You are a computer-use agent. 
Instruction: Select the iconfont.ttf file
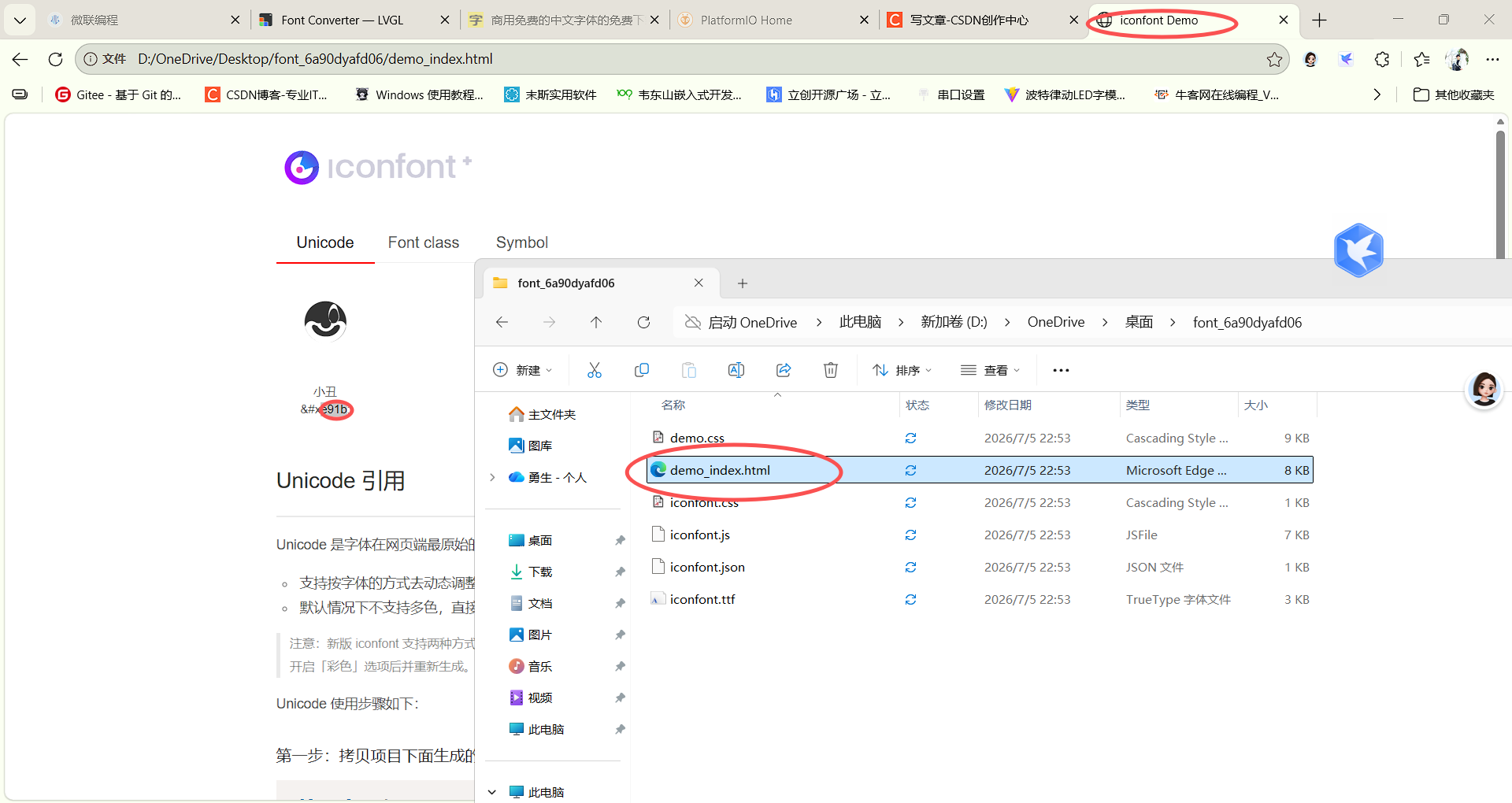pyautogui.click(x=980, y=599)
